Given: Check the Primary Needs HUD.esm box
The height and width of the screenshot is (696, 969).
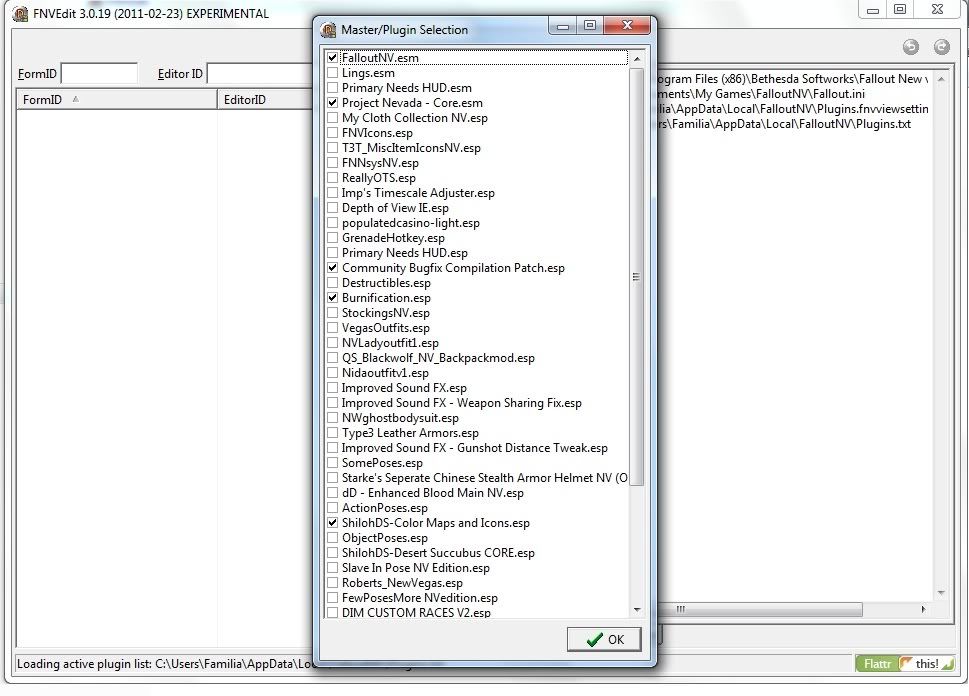Looking at the screenshot, I should [x=332, y=88].
